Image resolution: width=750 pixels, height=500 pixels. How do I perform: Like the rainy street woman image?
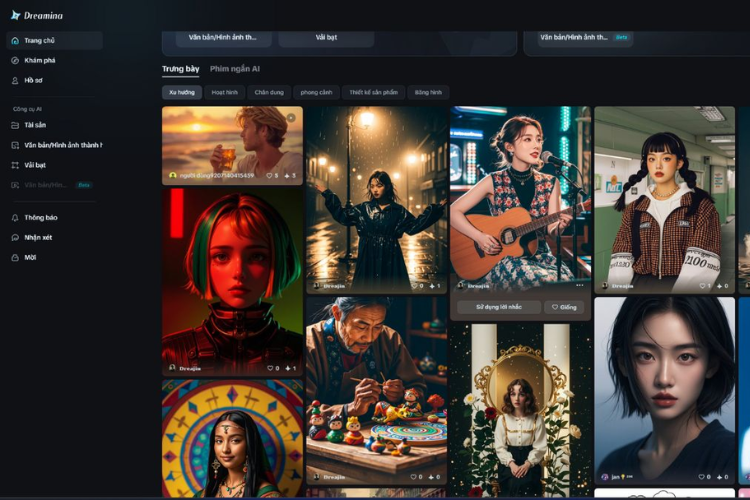click(x=417, y=286)
